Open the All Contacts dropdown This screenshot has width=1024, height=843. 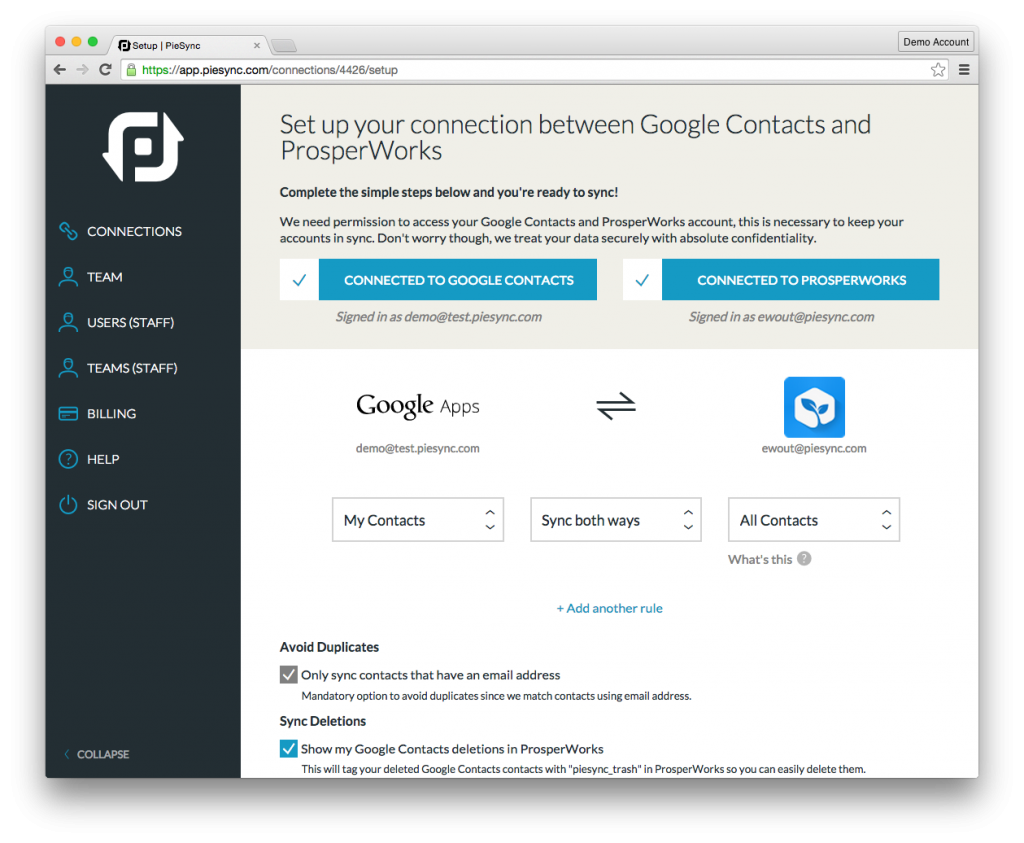(814, 520)
